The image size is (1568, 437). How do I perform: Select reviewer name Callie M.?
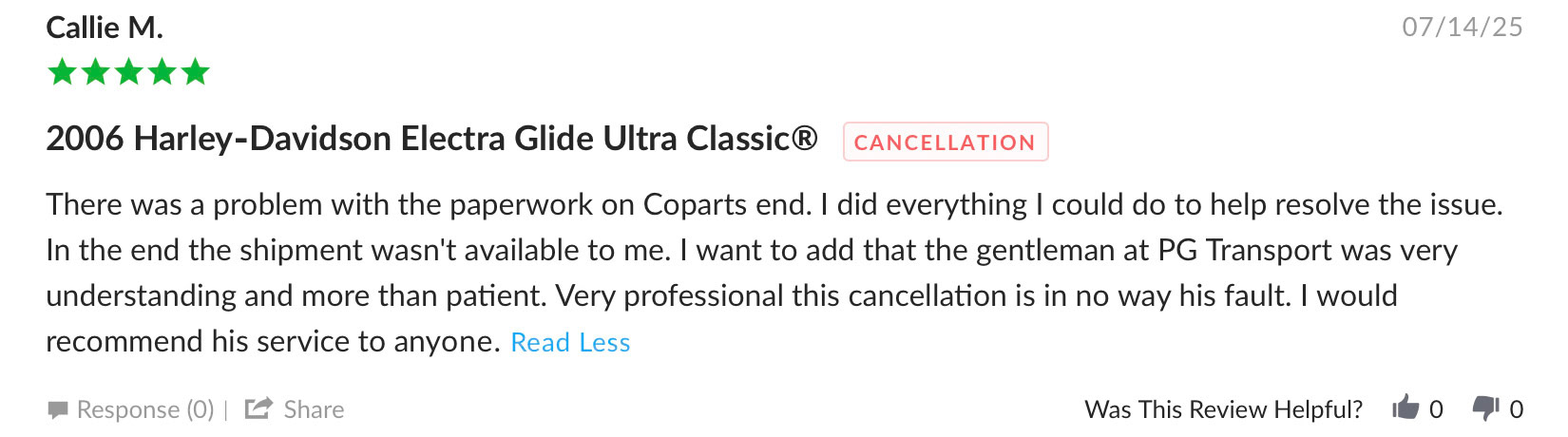point(105,28)
